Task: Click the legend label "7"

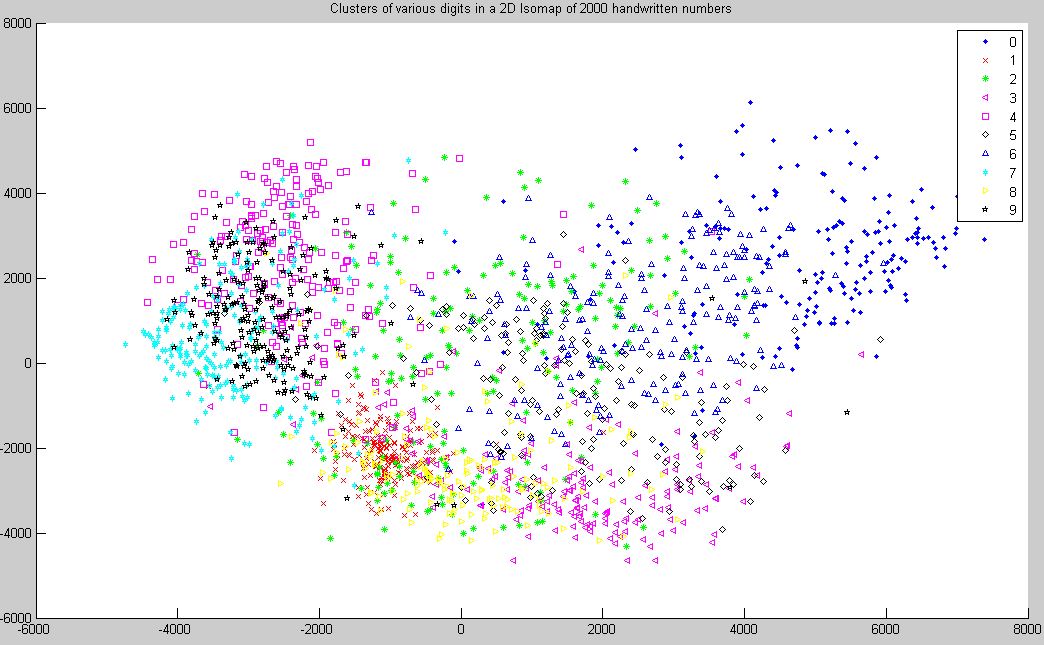Action: click(1013, 173)
